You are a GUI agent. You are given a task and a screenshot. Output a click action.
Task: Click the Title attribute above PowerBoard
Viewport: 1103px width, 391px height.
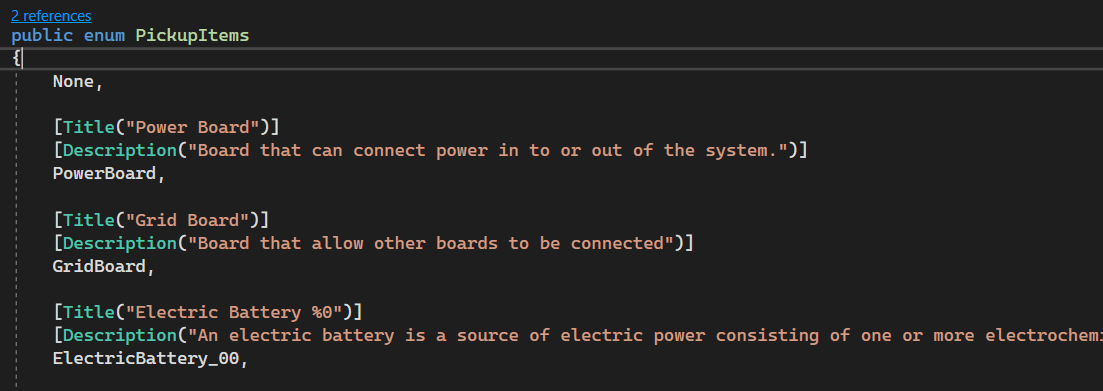coord(89,127)
